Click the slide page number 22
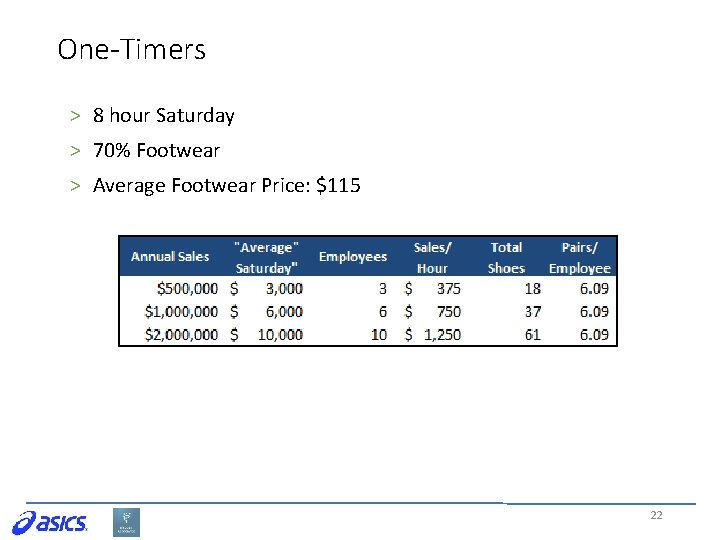The image size is (720, 540). pos(656,515)
